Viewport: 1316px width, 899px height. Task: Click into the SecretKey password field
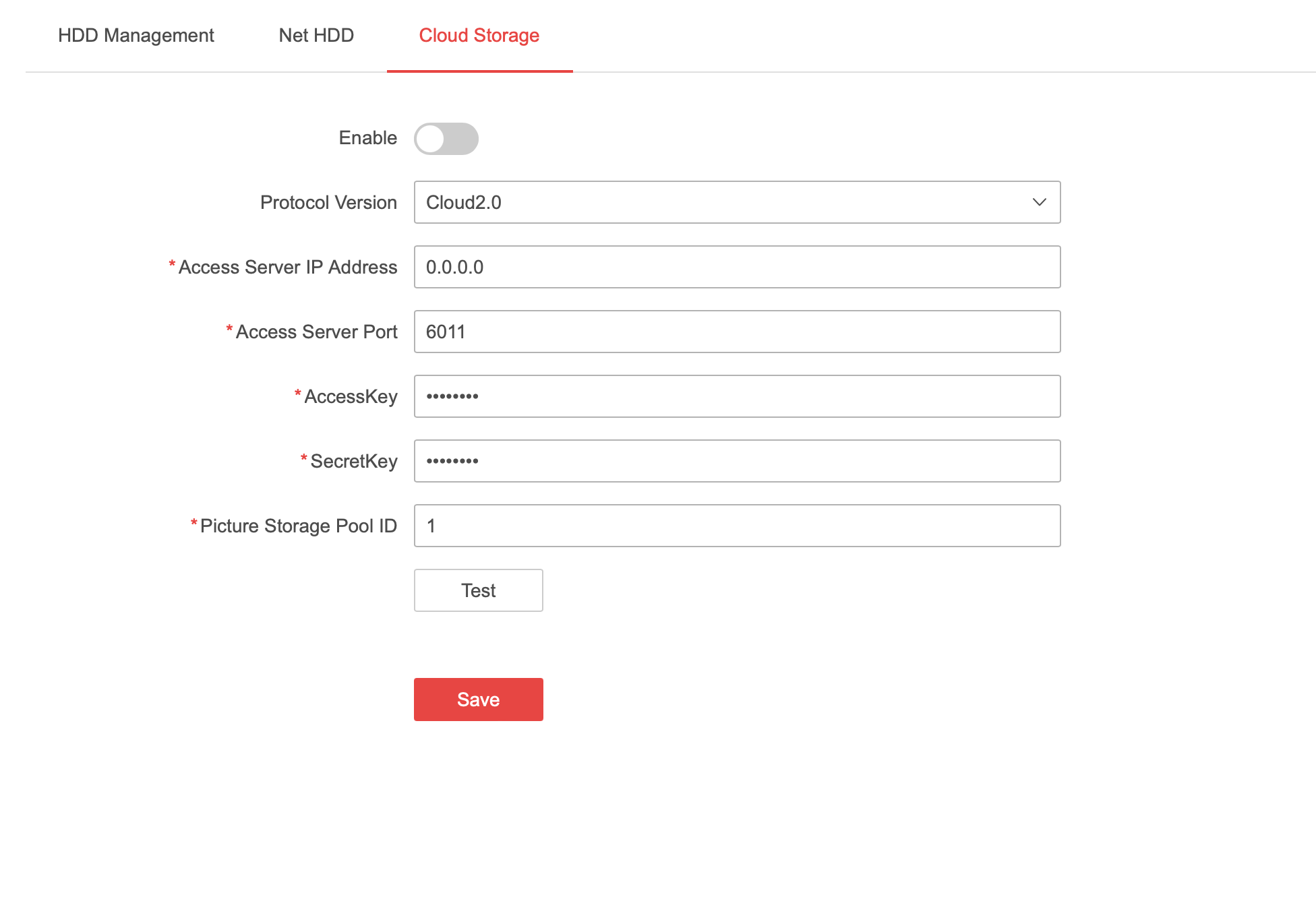pos(736,461)
